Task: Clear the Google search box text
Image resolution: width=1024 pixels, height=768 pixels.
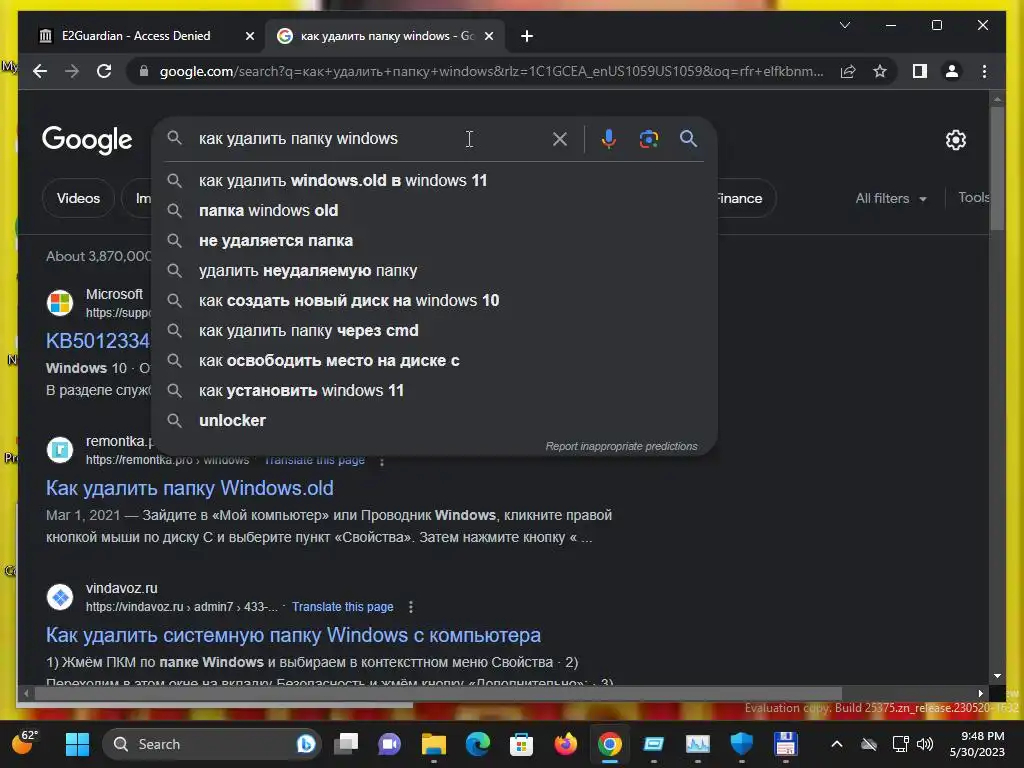Action: (x=560, y=138)
